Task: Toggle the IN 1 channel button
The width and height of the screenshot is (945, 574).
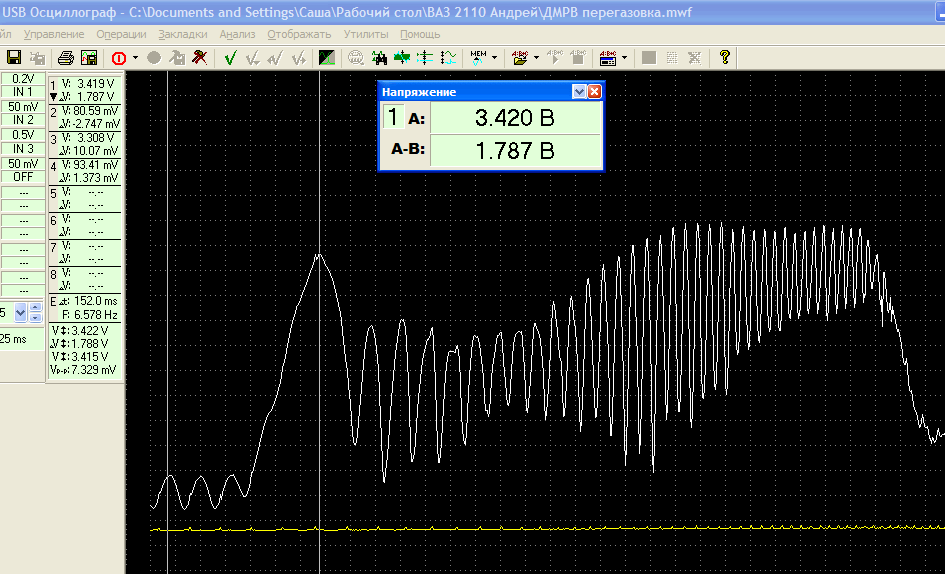Action: coord(23,92)
